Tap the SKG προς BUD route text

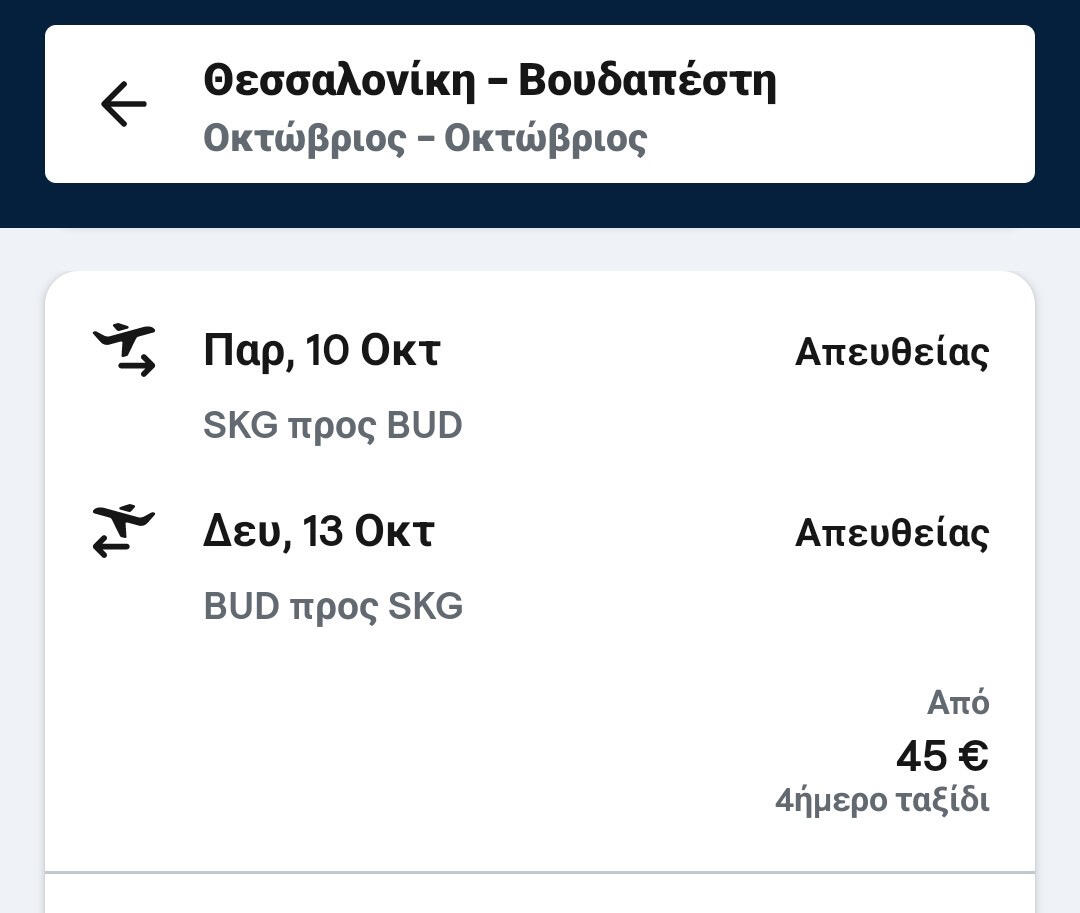pos(332,426)
